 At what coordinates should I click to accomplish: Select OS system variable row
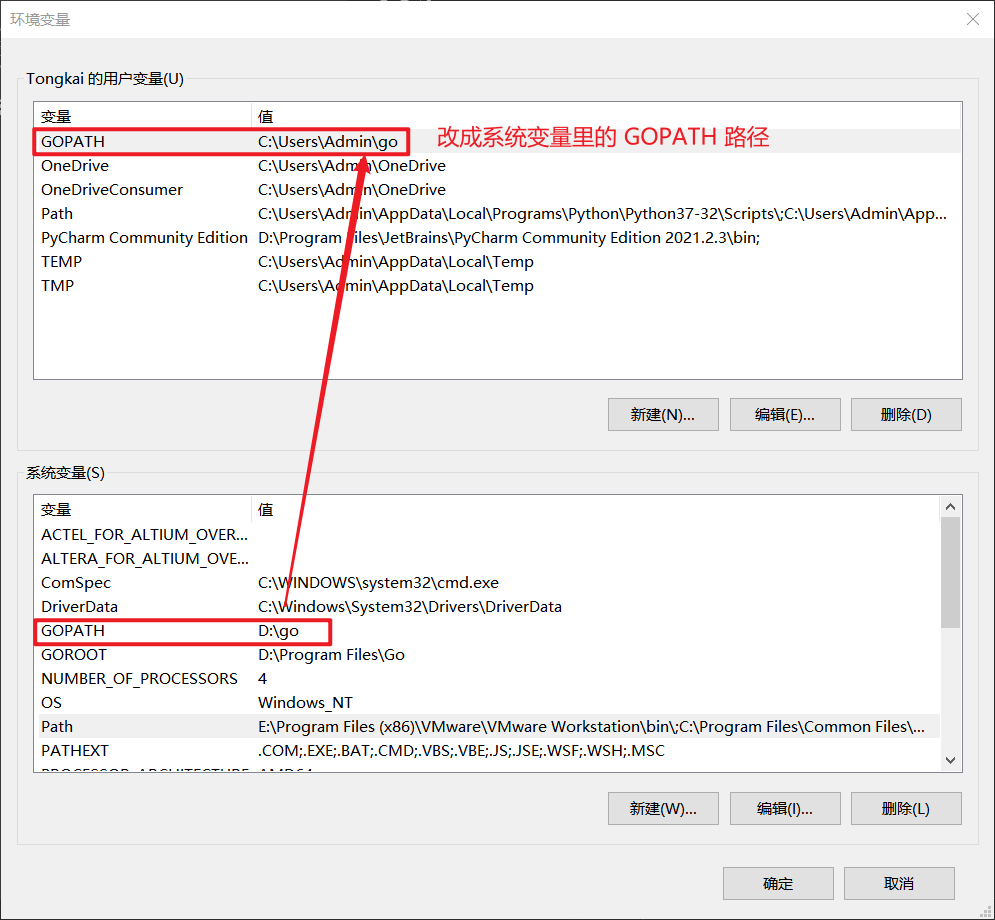click(x=487, y=702)
